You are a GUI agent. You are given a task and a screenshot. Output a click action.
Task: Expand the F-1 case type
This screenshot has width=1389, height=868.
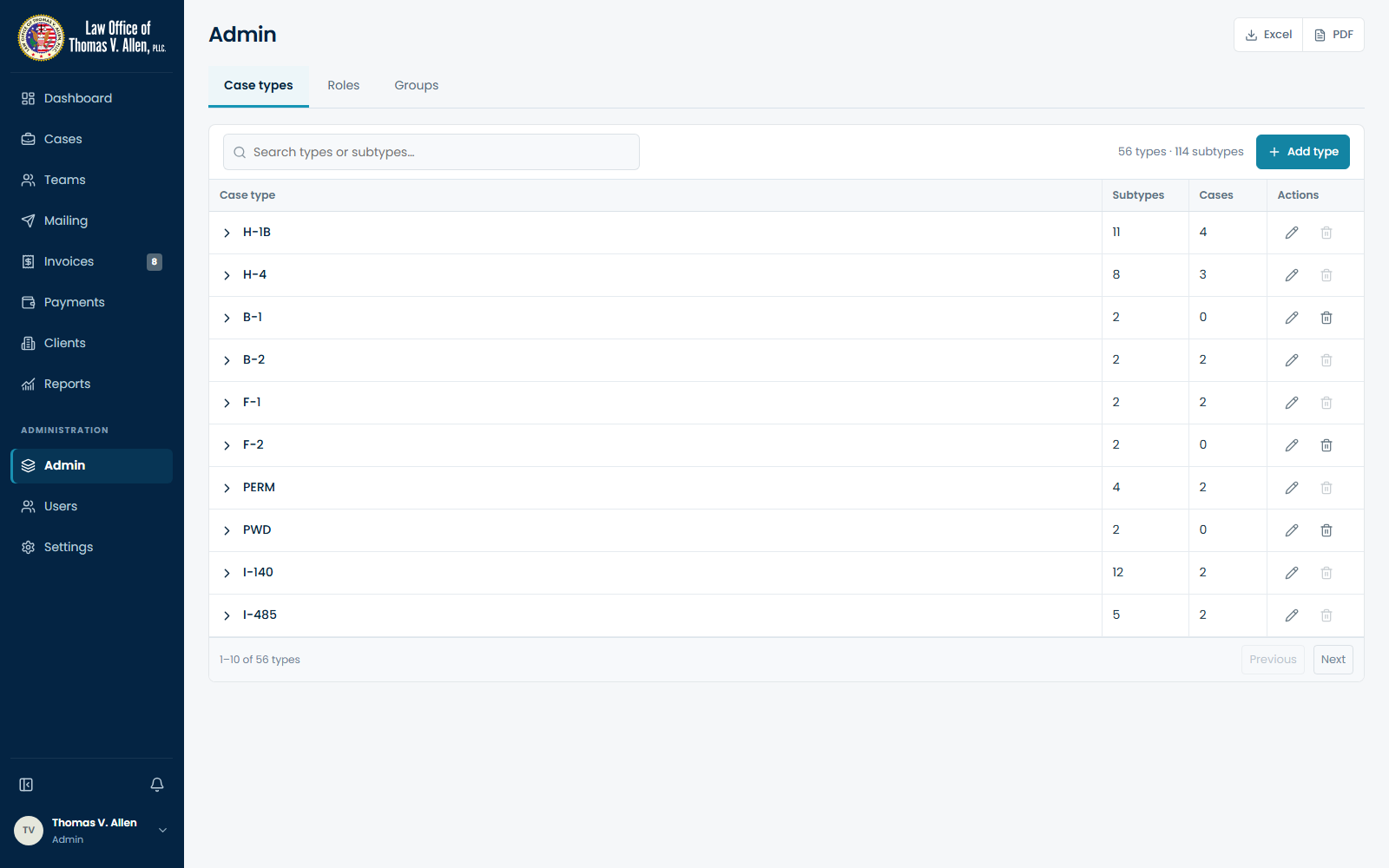227,403
